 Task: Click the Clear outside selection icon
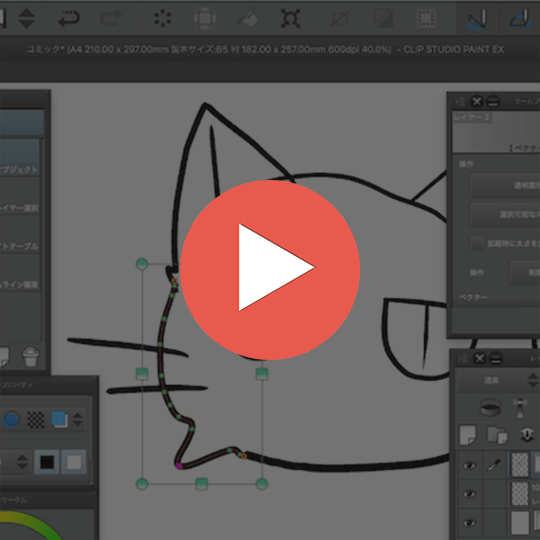click(x=205, y=18)
